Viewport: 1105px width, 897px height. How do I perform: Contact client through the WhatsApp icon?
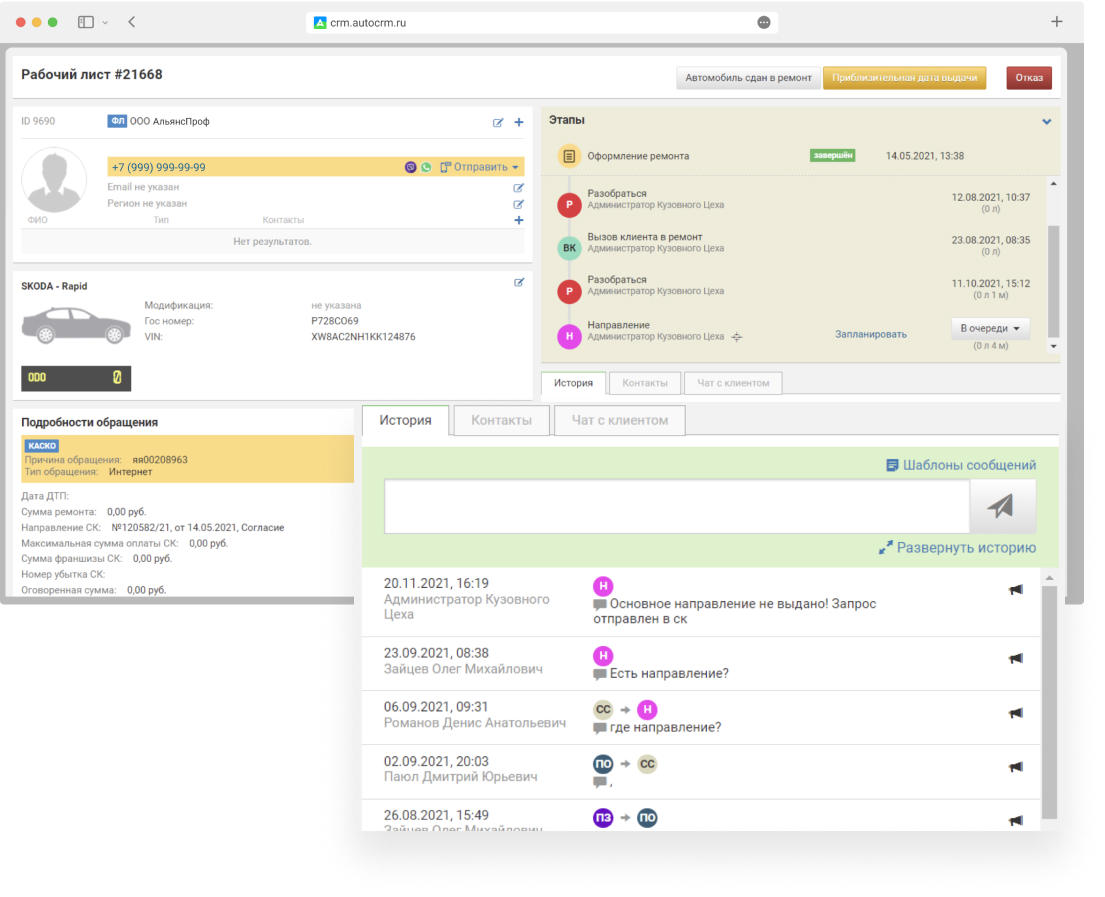(x=426, y=167)
